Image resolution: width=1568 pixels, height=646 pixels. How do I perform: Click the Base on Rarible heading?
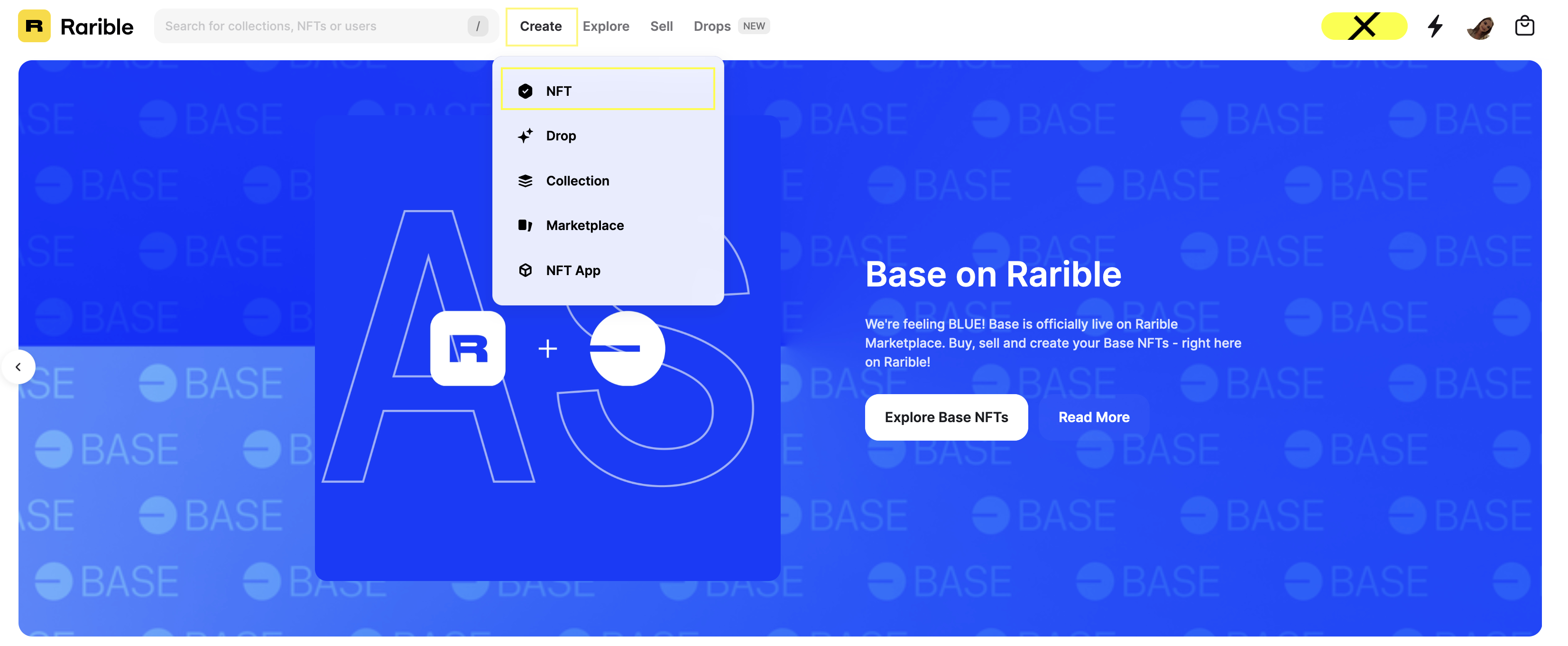pyautogui.click(x=993, y=275)
